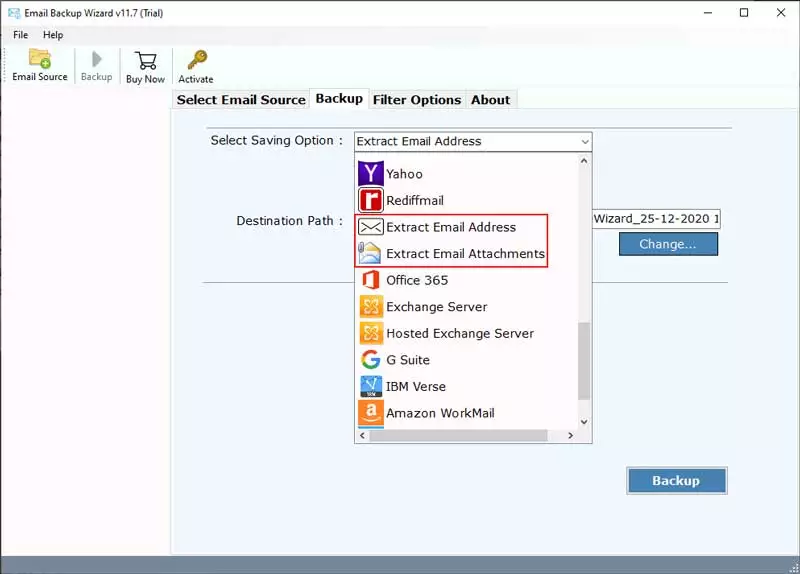This screenshot has height=574, width=800.
Task: Select the IBM Verse icon
Action: (371, 386)
